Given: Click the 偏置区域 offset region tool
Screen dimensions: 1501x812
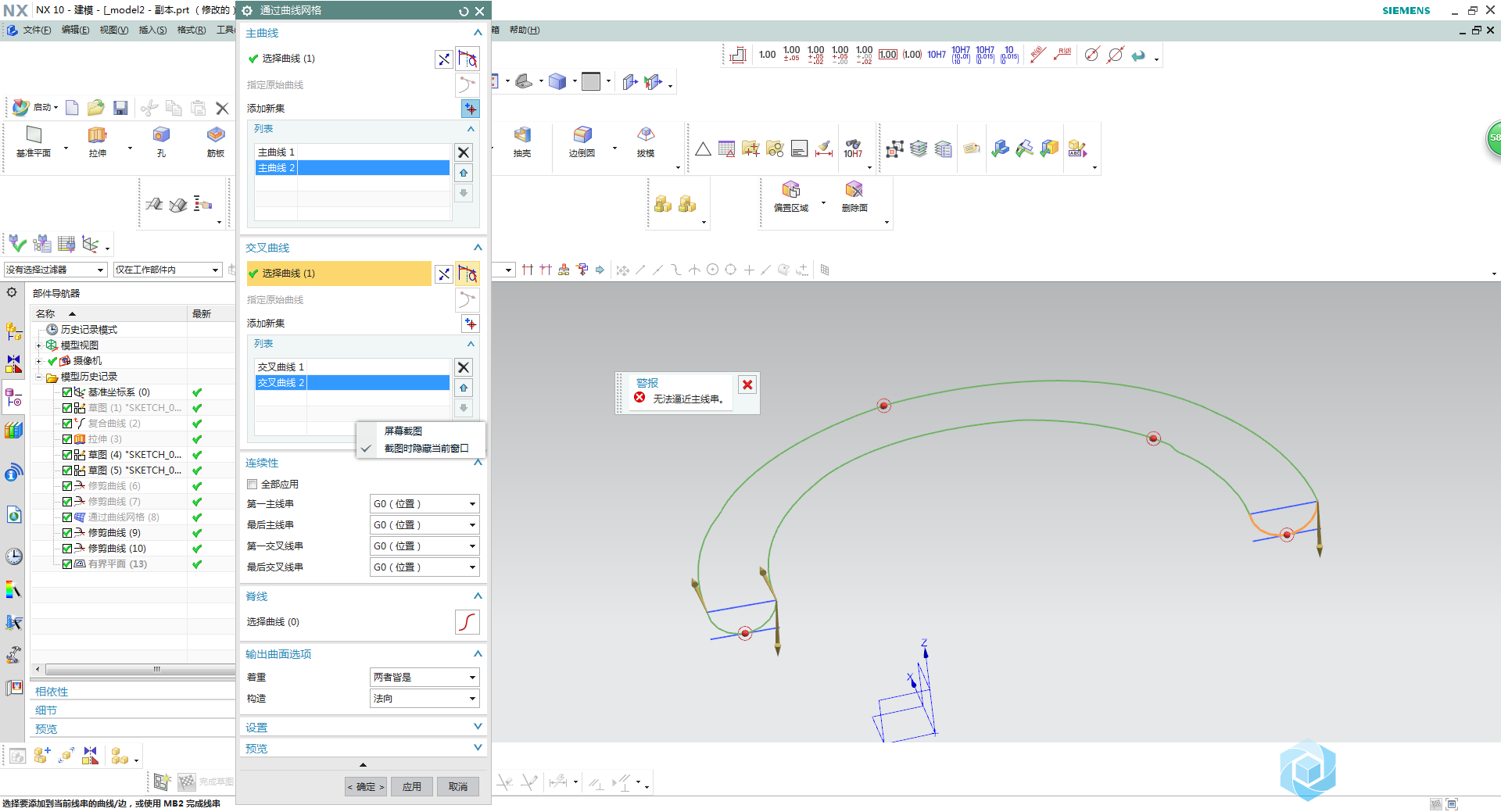Looking at the screenshot, I should tap(791, 196).
